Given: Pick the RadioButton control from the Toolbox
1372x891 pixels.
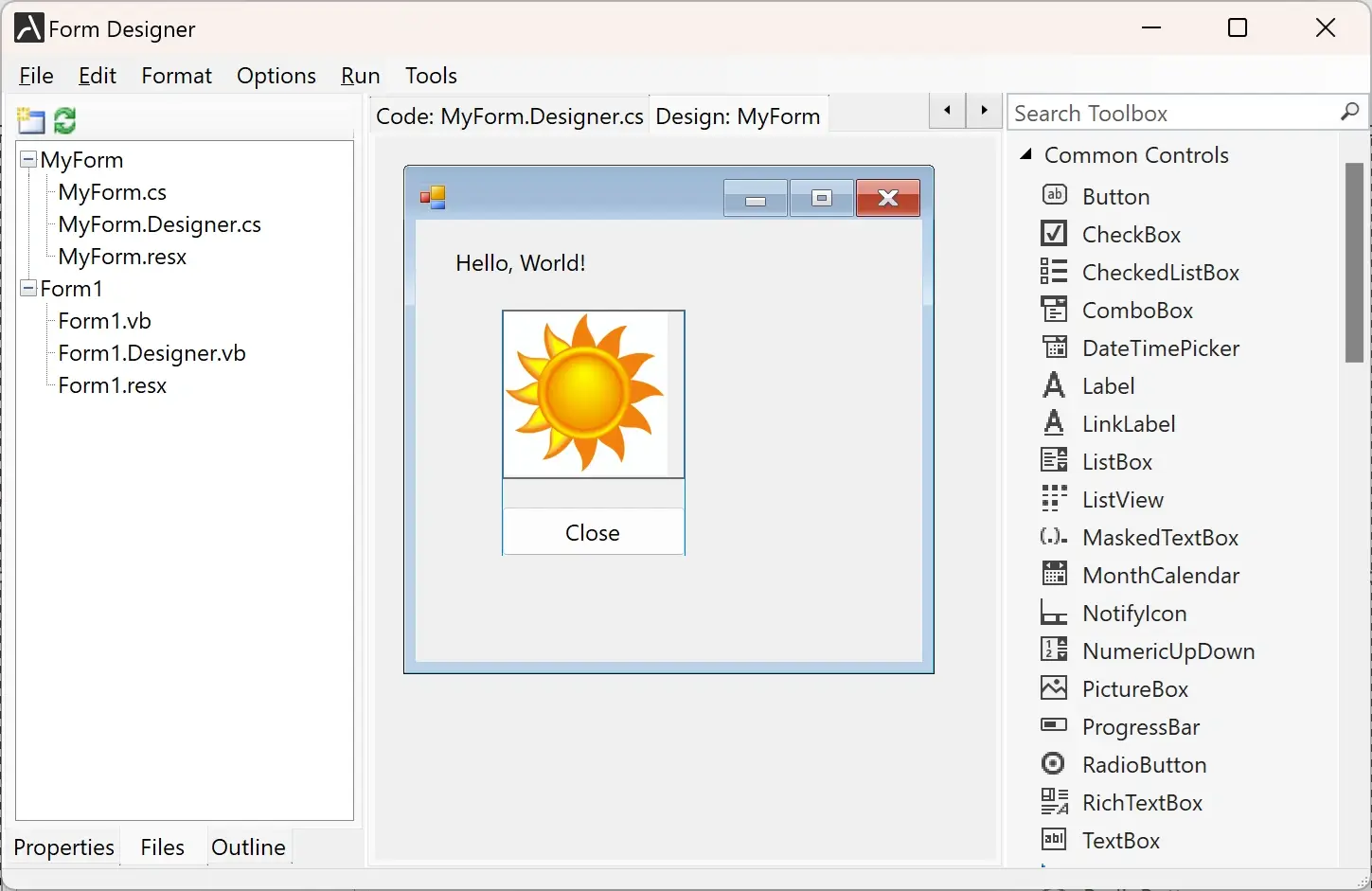Looking at the screenshot, I should pos(1145,764).
